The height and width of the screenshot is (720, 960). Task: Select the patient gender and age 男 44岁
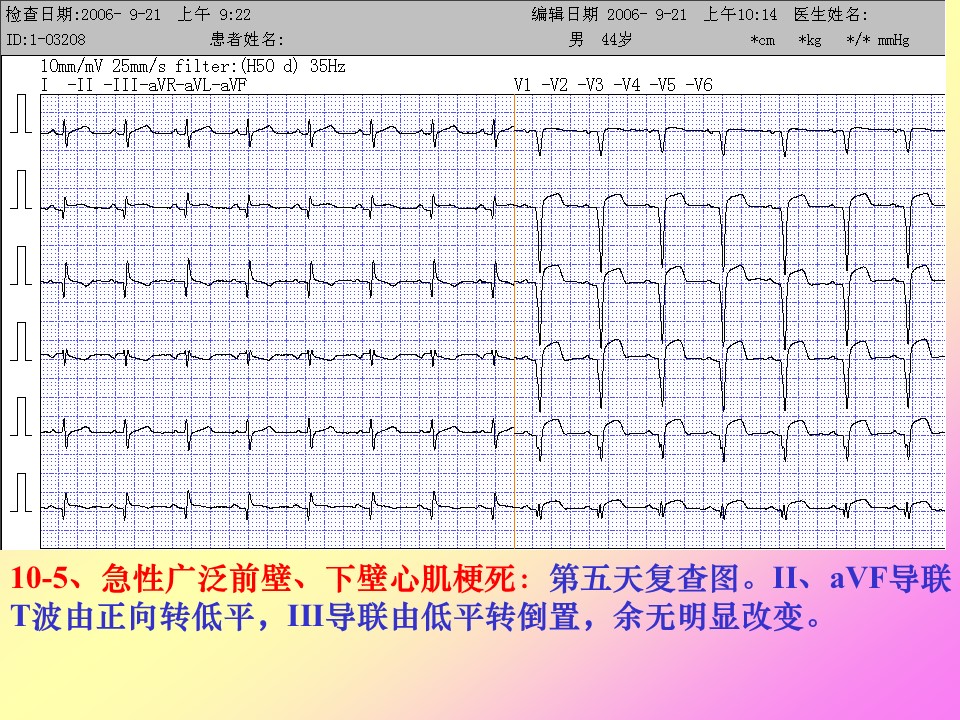pos(600,40)
